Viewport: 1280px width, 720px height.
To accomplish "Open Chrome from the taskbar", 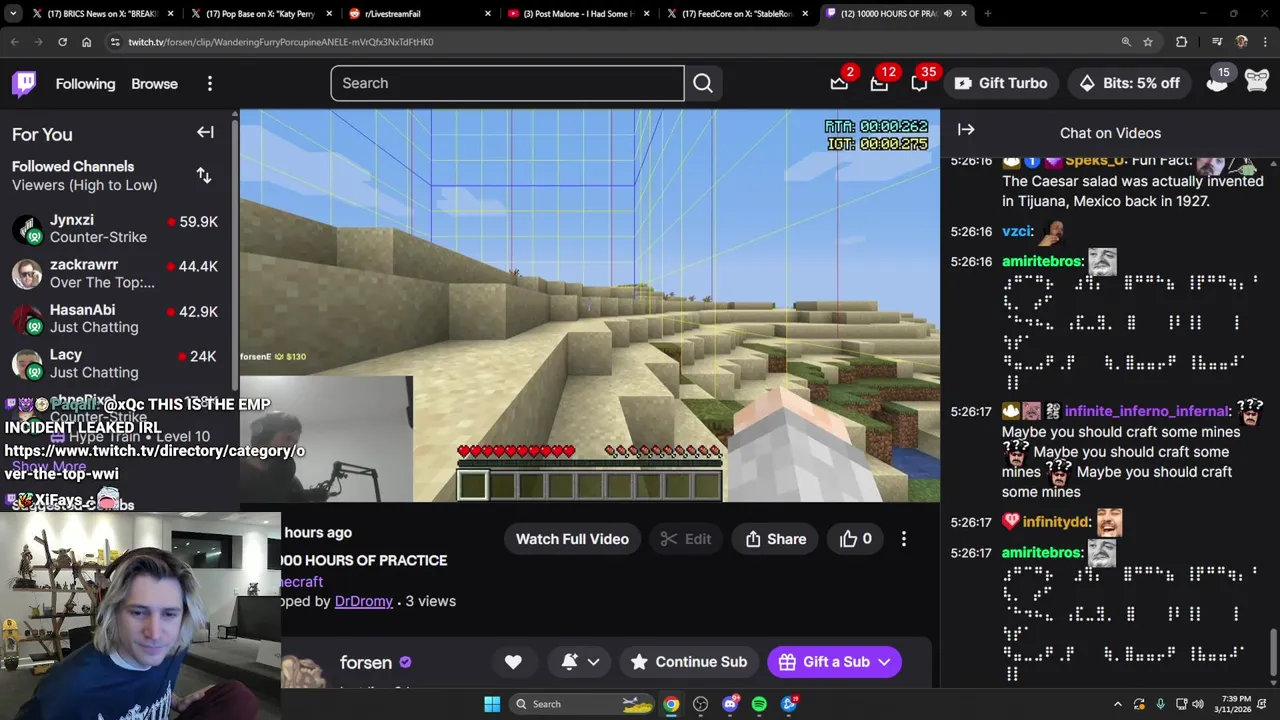I will pos(671,704).
